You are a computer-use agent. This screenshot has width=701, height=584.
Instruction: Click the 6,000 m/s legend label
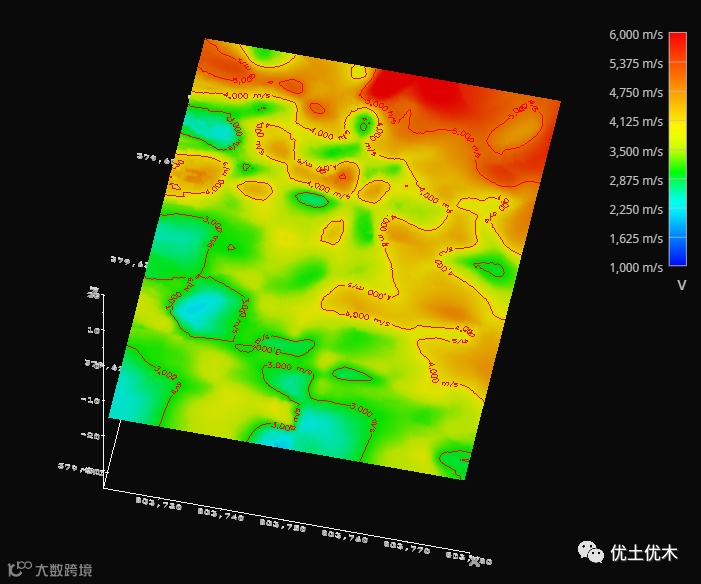point(635,34)
